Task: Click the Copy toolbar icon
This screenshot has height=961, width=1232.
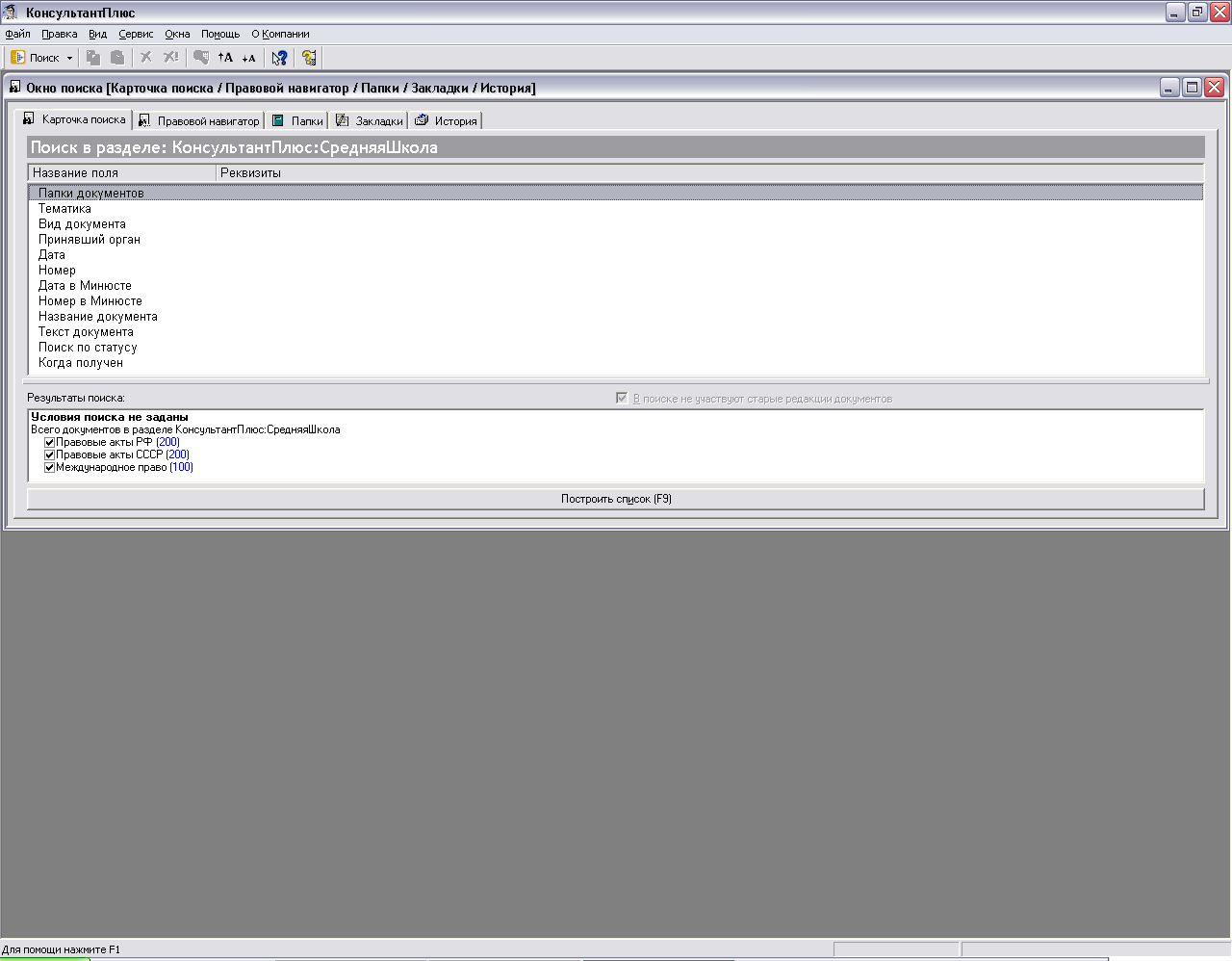Action: (x=93, y=58)
